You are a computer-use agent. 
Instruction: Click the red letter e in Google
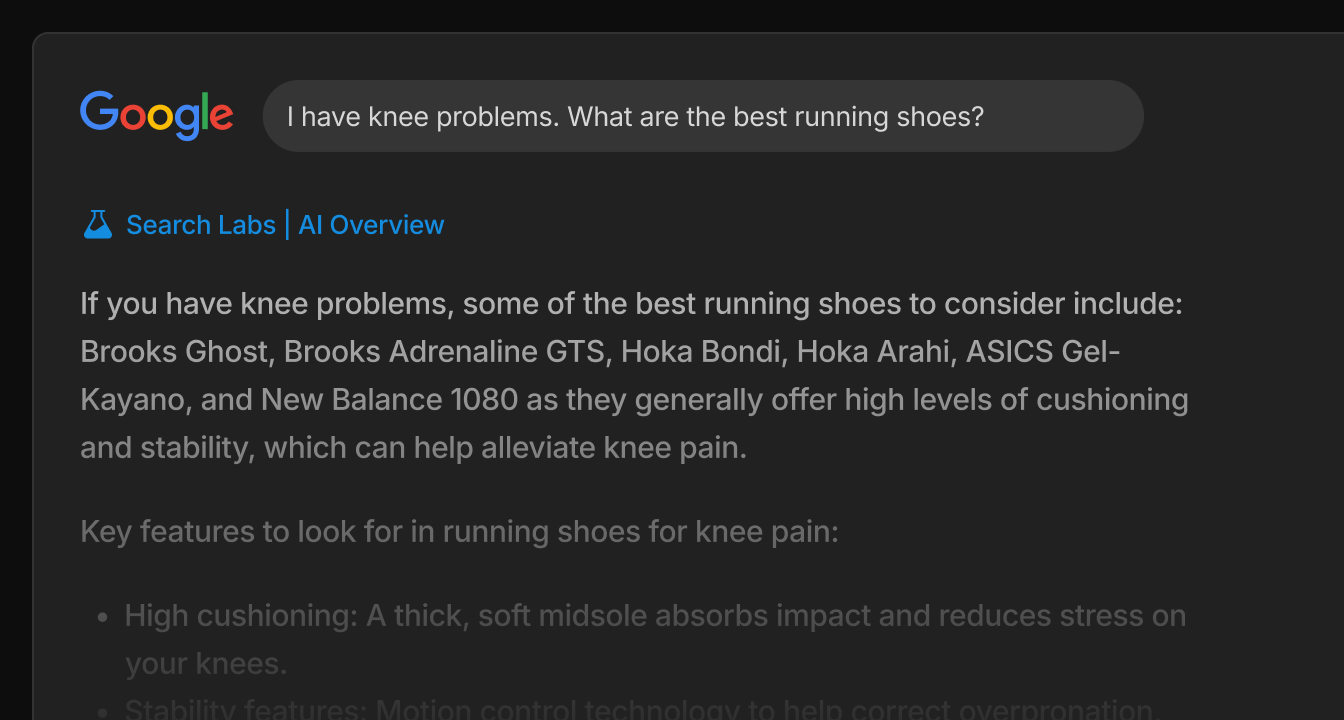point(222,117)
